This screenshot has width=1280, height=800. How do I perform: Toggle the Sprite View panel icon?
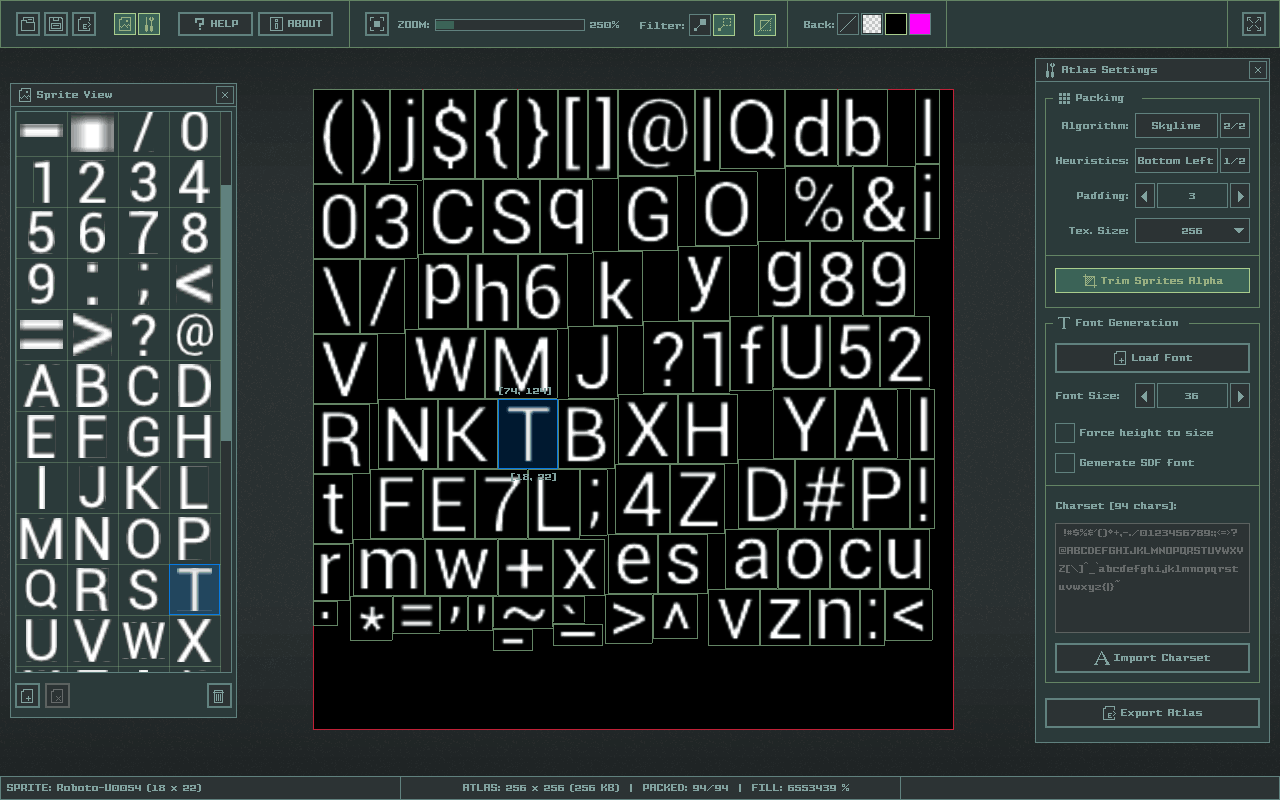pyautogui.click(x=124, y=24)
